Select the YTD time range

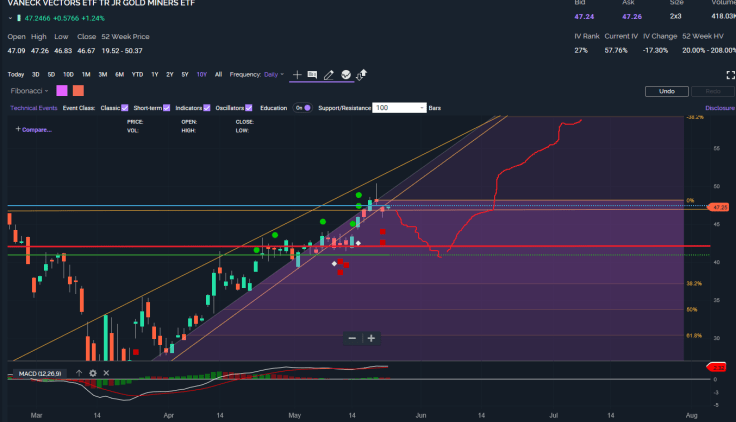coord(137,74)
